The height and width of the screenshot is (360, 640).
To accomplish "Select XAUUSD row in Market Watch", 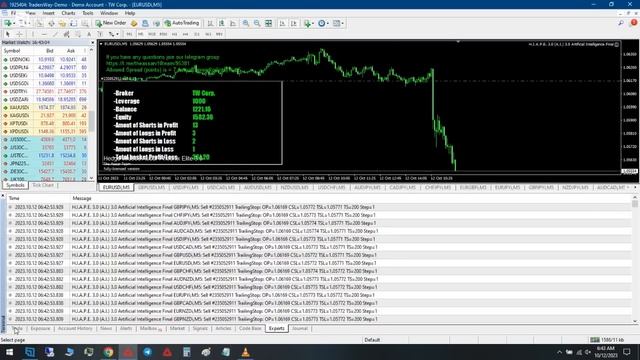I will coord(45,107).
